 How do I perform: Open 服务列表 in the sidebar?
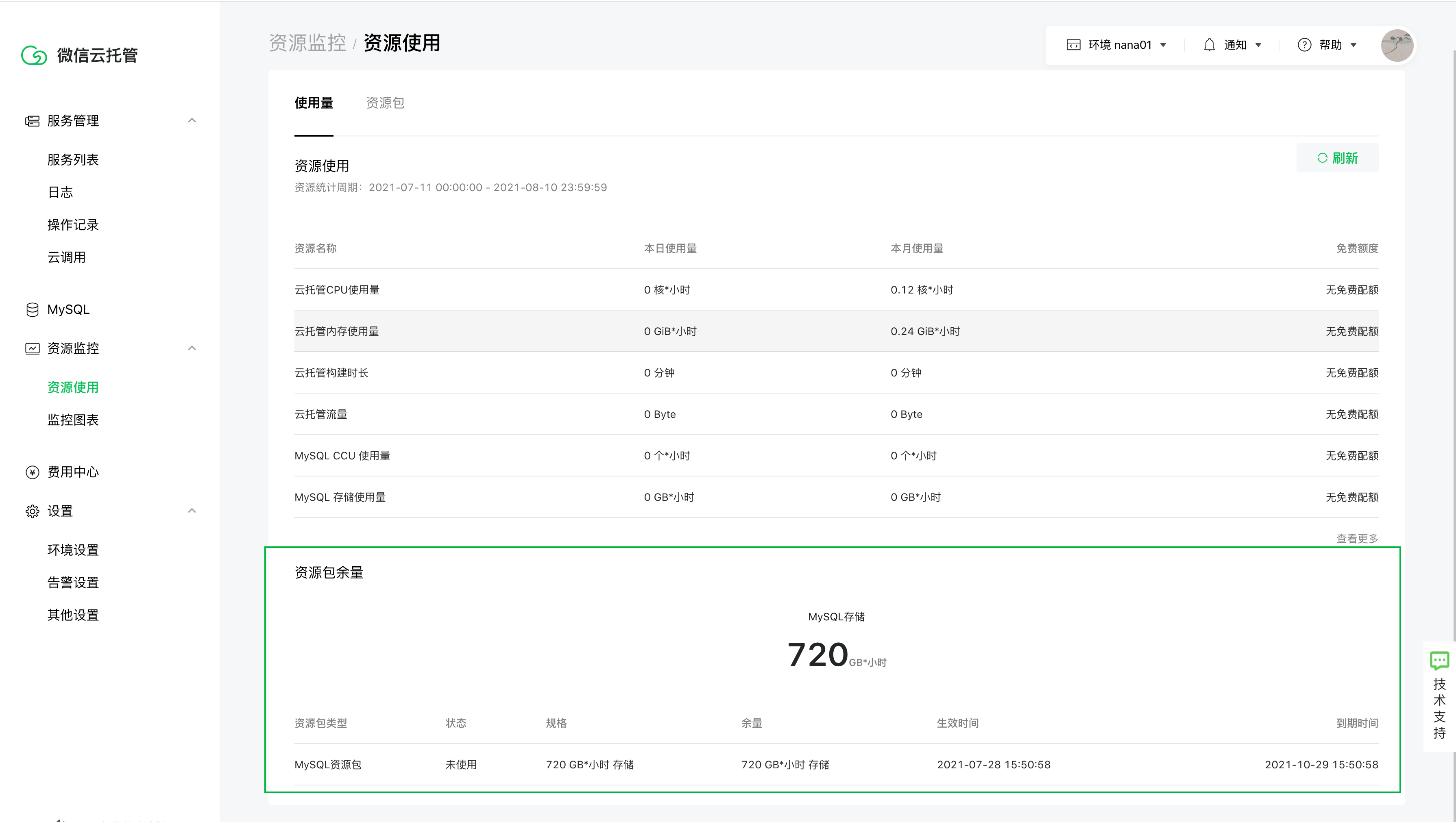pyautogui.click(x=73, y=160)
